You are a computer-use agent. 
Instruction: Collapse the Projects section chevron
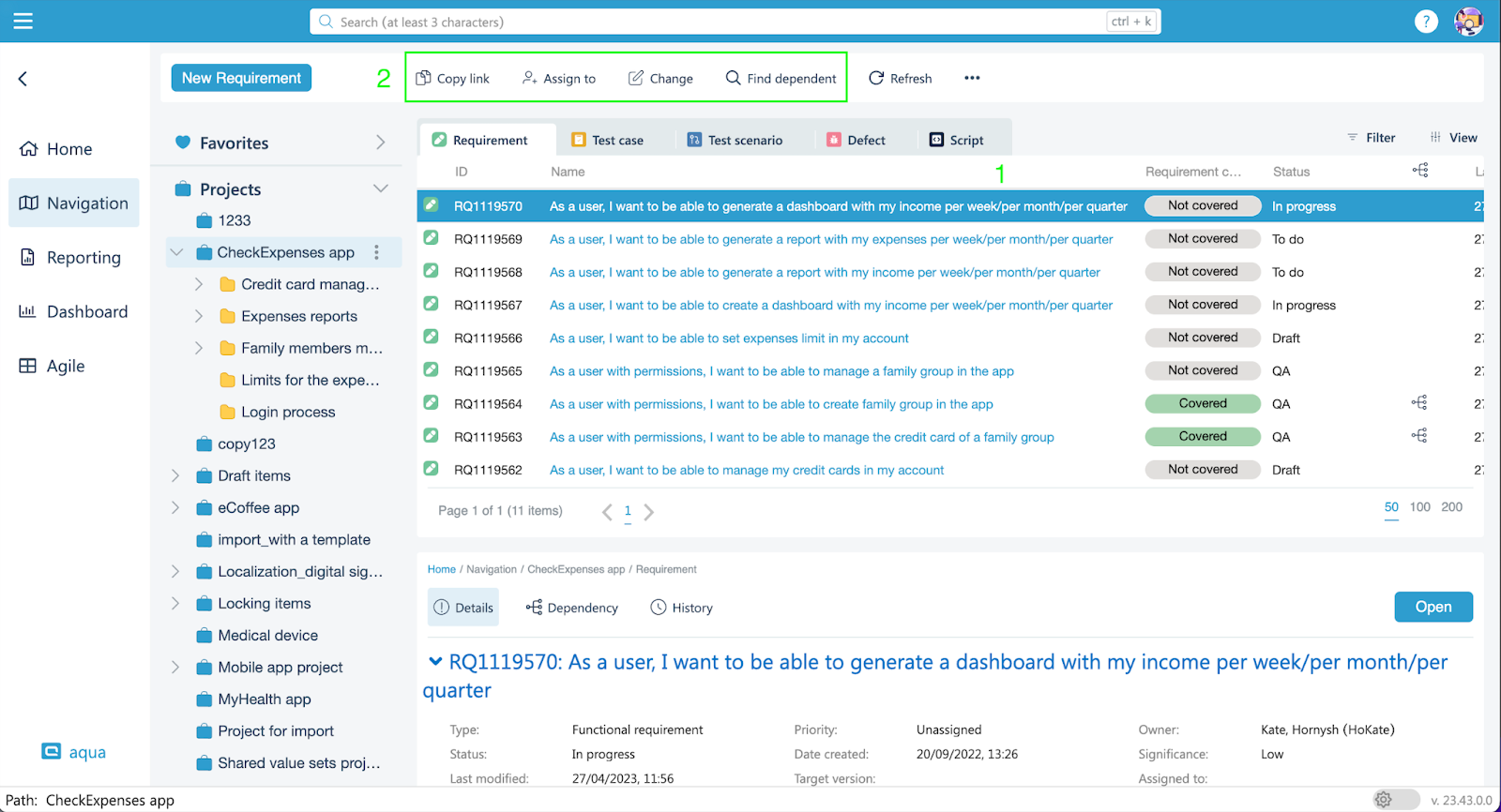[x=380, y=188]
